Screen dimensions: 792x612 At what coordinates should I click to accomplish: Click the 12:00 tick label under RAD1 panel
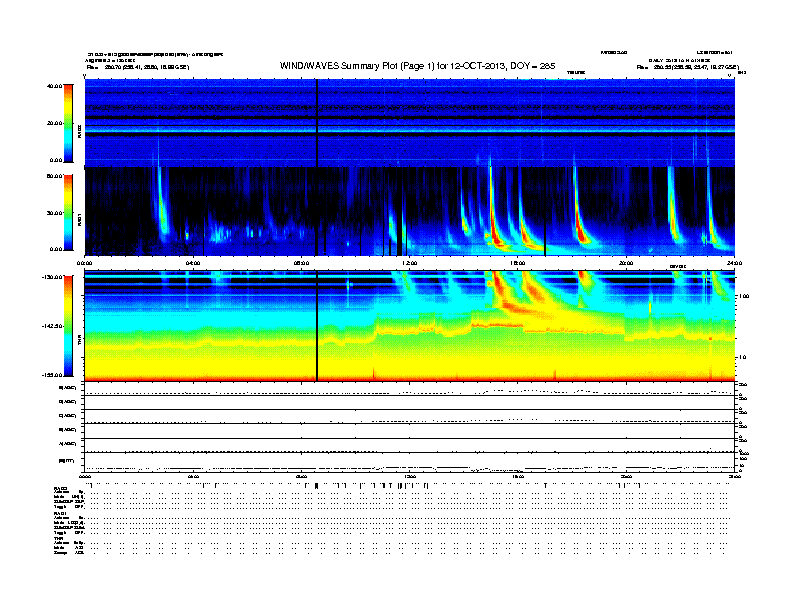click(410, 263)
